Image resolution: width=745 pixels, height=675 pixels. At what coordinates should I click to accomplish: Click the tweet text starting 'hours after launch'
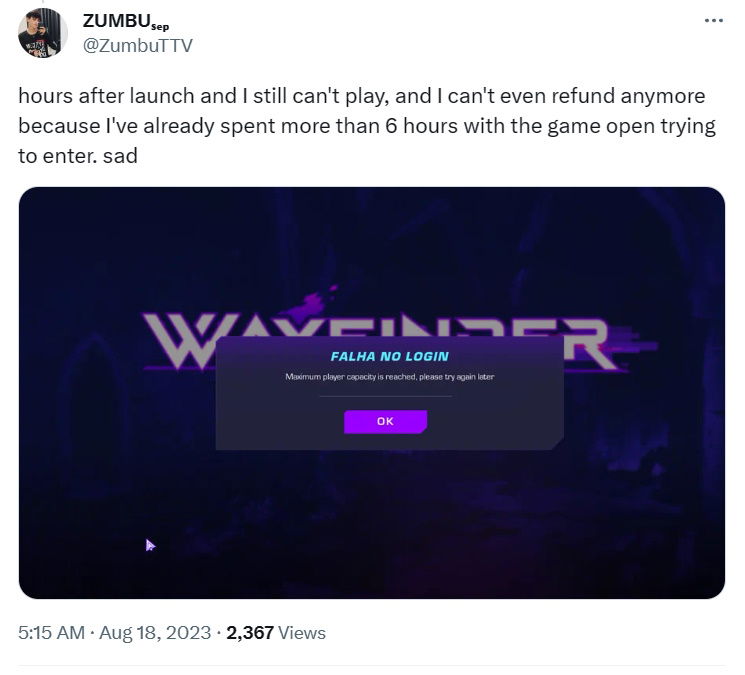click(367, 126)
